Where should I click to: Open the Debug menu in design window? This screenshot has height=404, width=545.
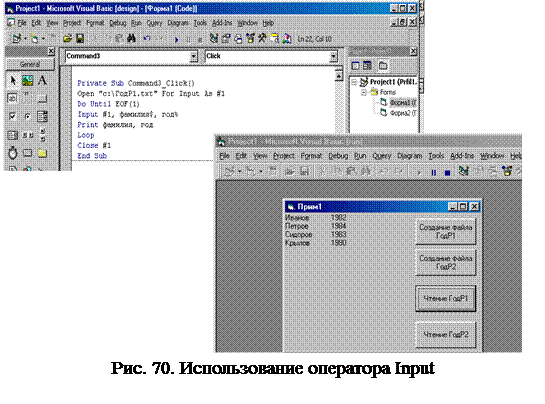[117, 23]
